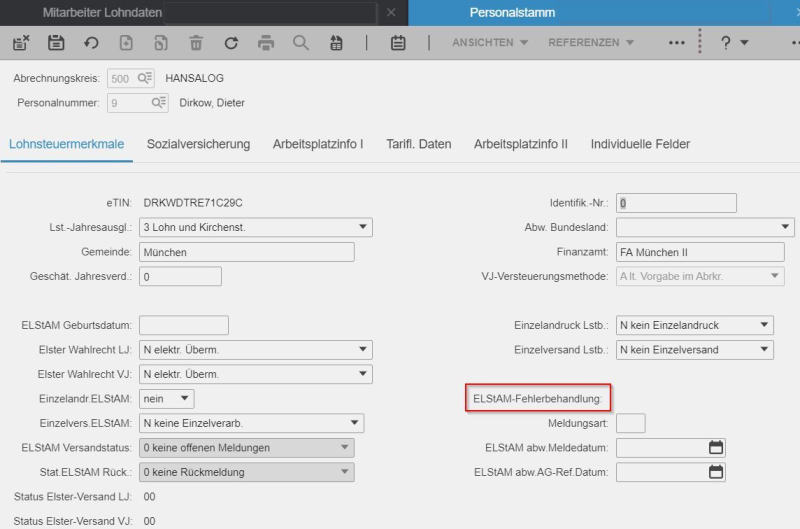
Task: Open the Arbeitsplatzinfo II tab
Action: pyautogui.click(x=520, y=144)
